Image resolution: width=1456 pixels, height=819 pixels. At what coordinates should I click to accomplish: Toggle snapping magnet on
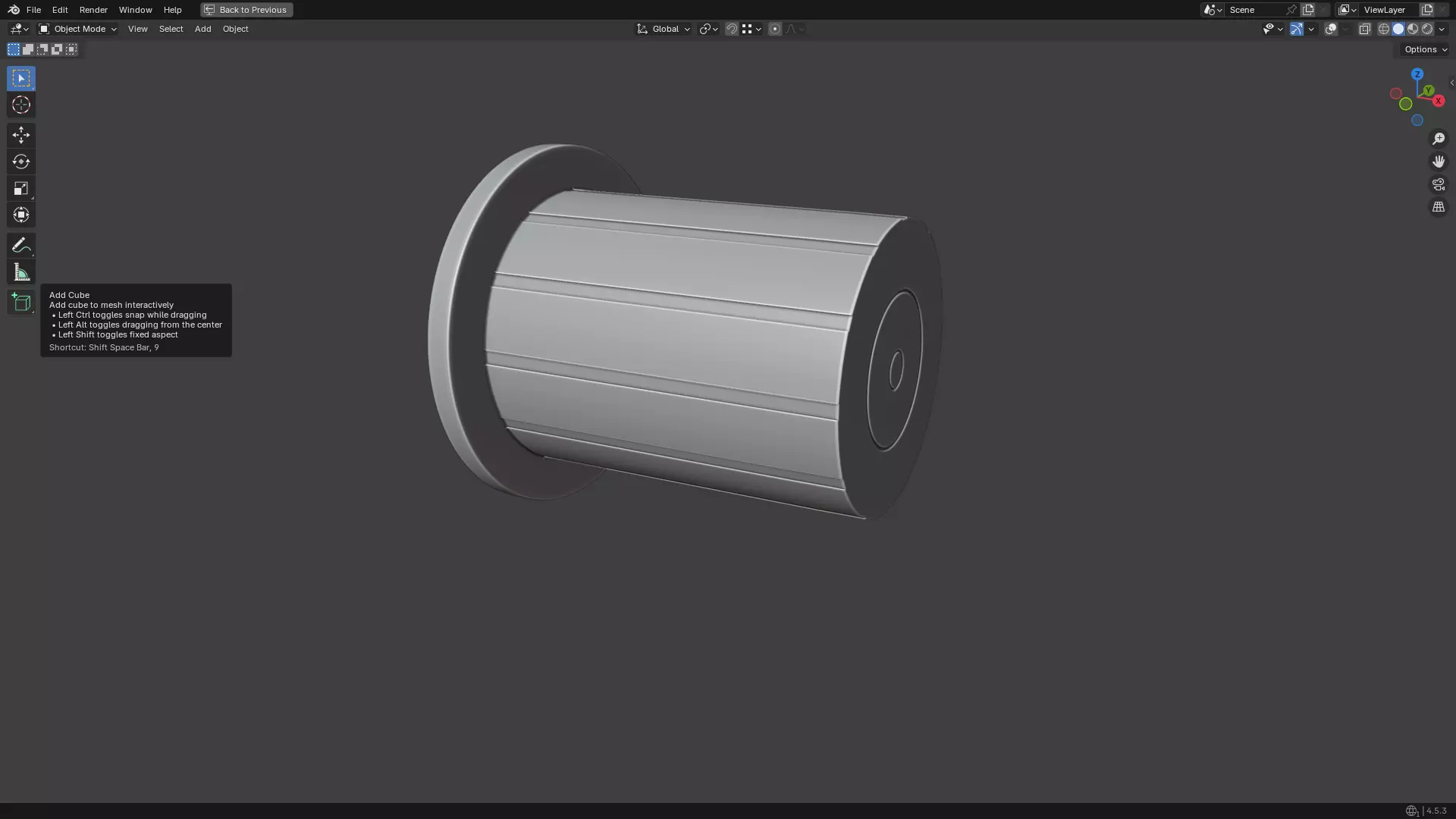[x=731, y=29]
